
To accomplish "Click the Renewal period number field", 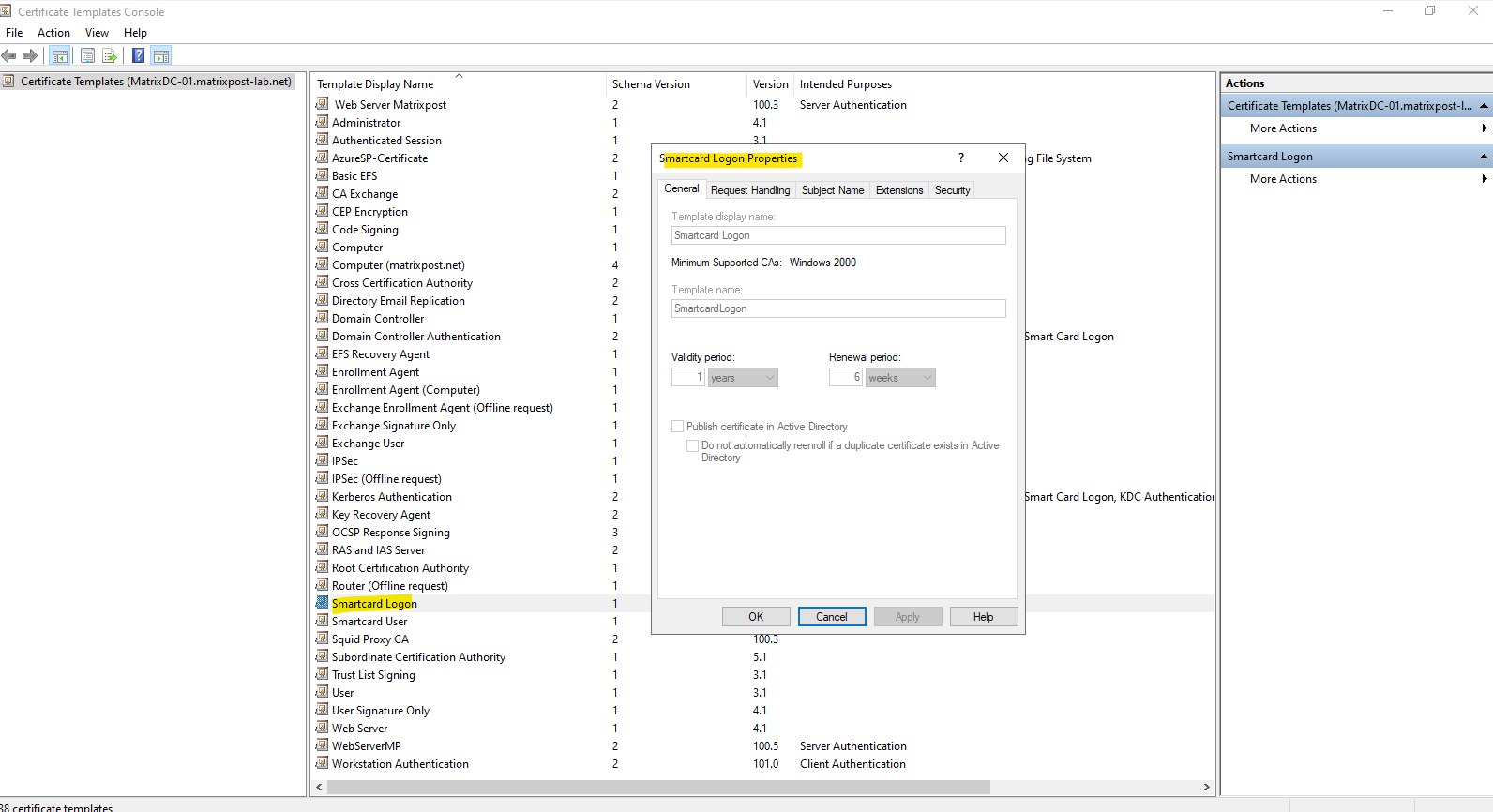I will [x=845, y=377].
